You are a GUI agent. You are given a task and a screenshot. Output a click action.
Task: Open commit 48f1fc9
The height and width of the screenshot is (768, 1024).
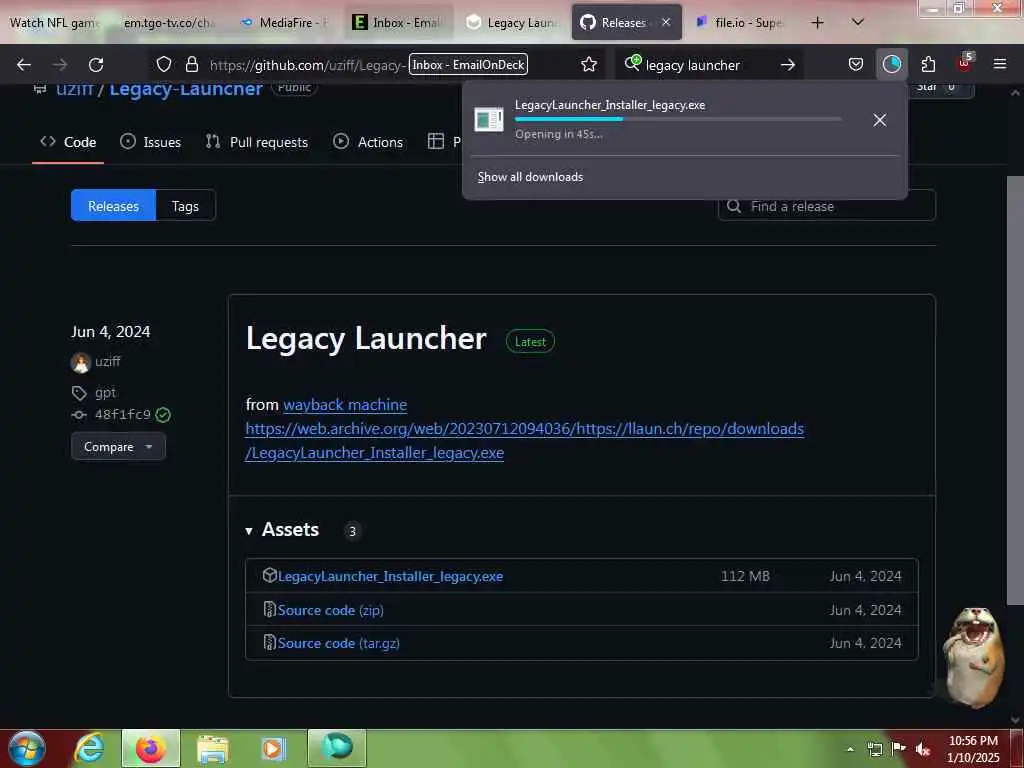point(123,415)
